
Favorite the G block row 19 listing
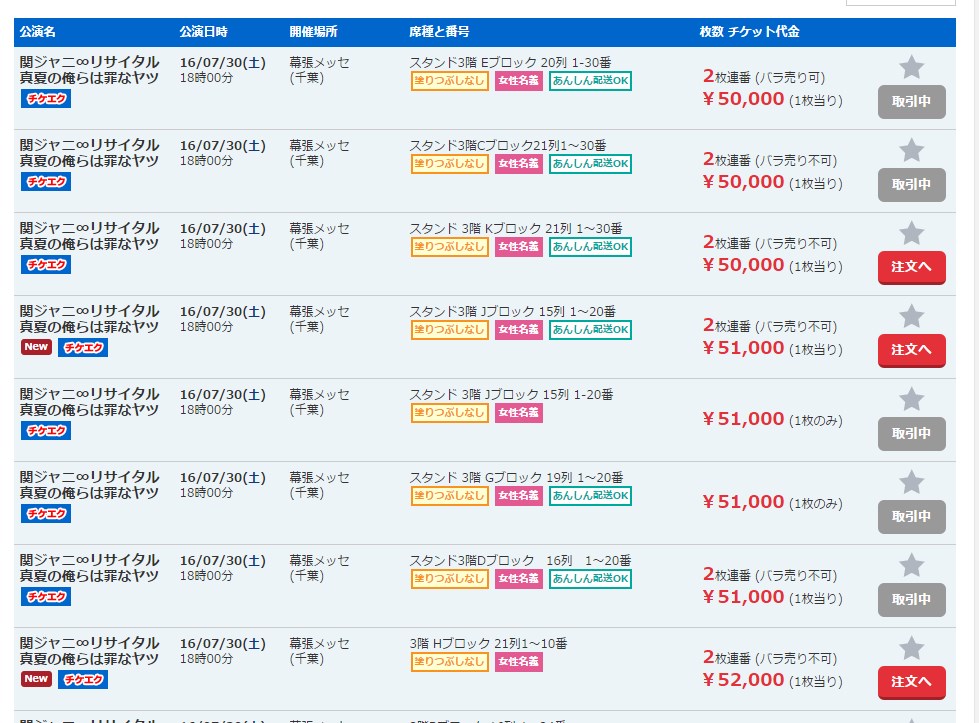[912, 483]
